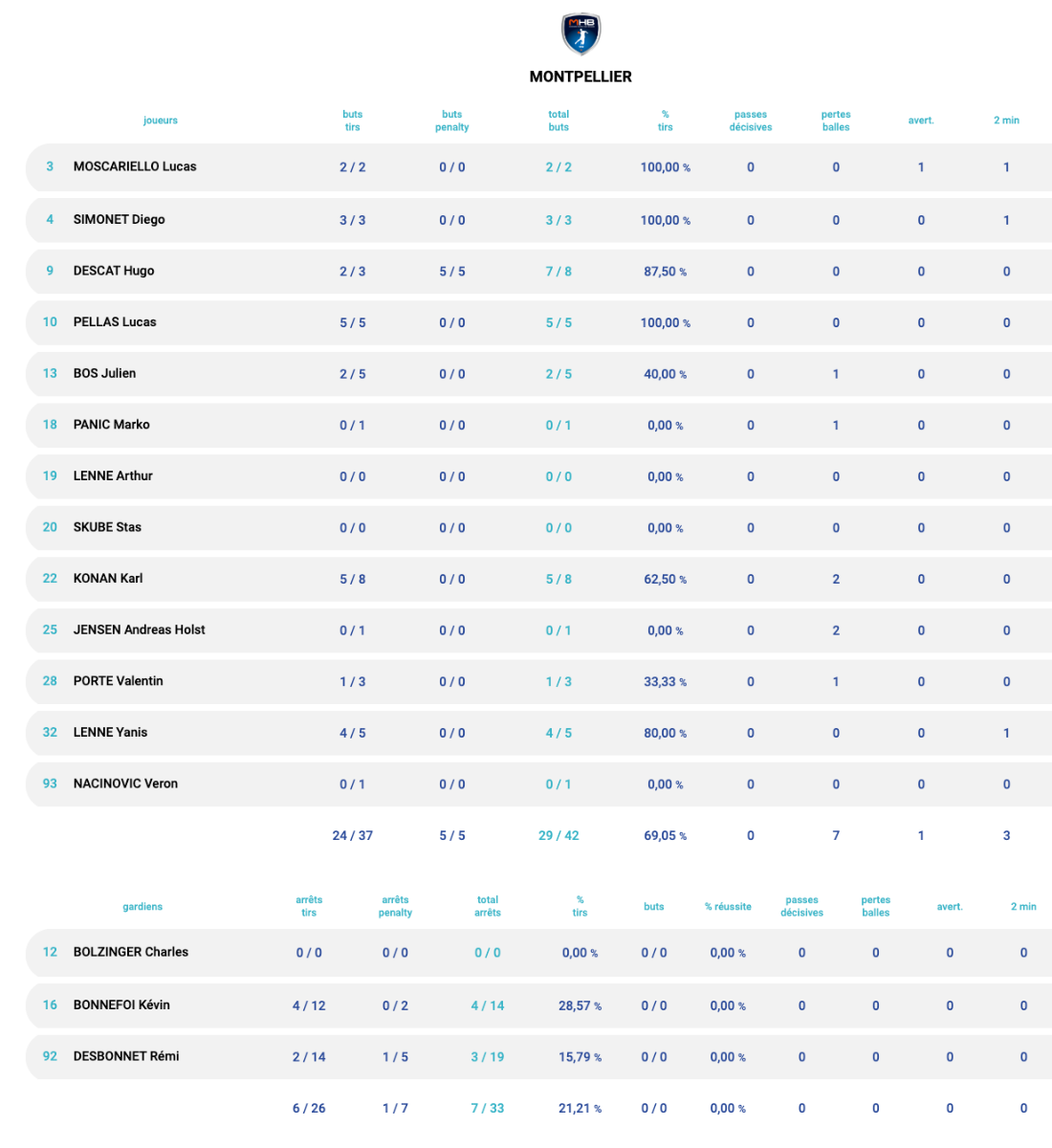
Task: Click the 'gardiens' column header
Action: click(142, 907)
